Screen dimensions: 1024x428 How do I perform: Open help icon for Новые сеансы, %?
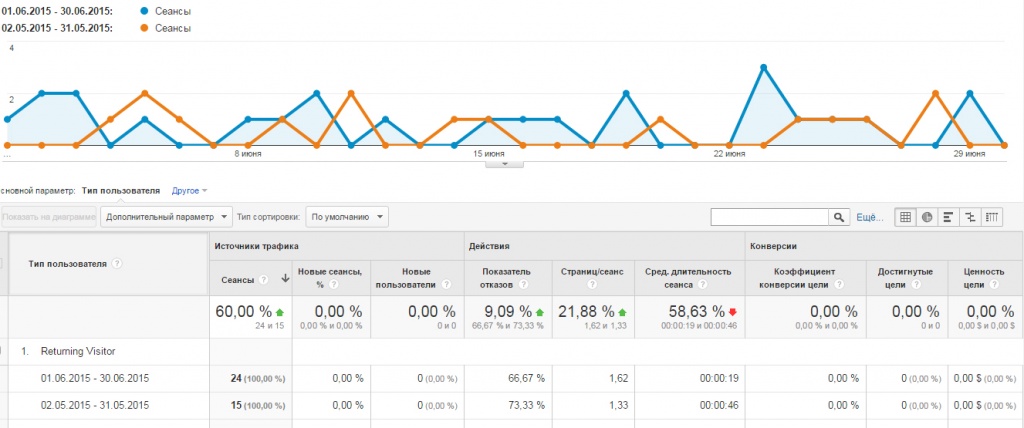[x=333, y=284]
